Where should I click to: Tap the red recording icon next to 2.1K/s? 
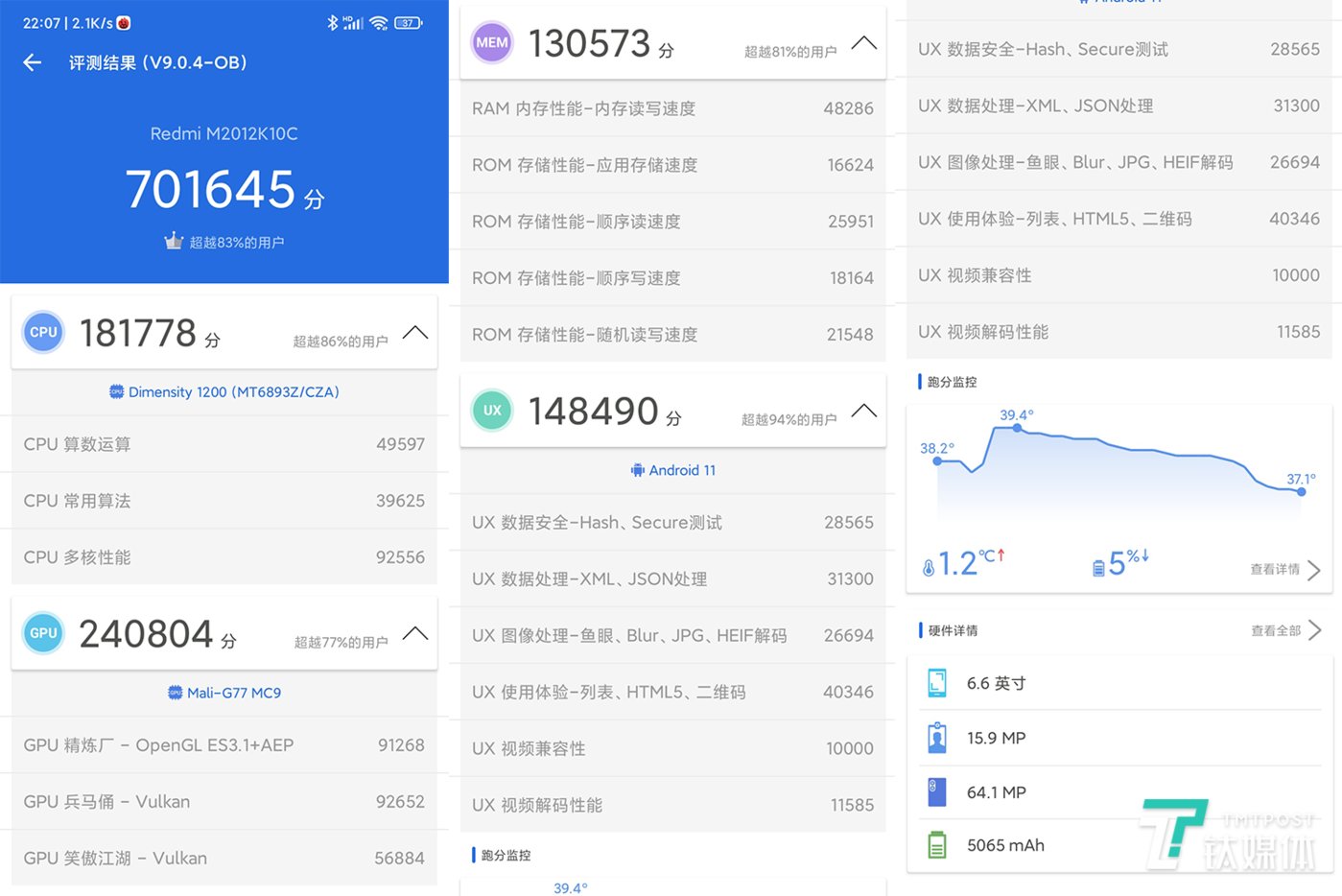pyautogui.click(x=124, y=23)
